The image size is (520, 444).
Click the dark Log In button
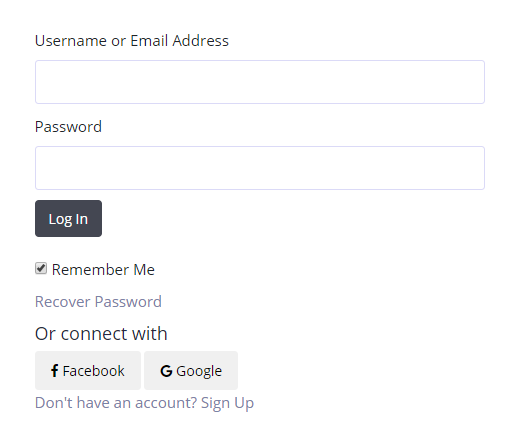tap(68, 219)
